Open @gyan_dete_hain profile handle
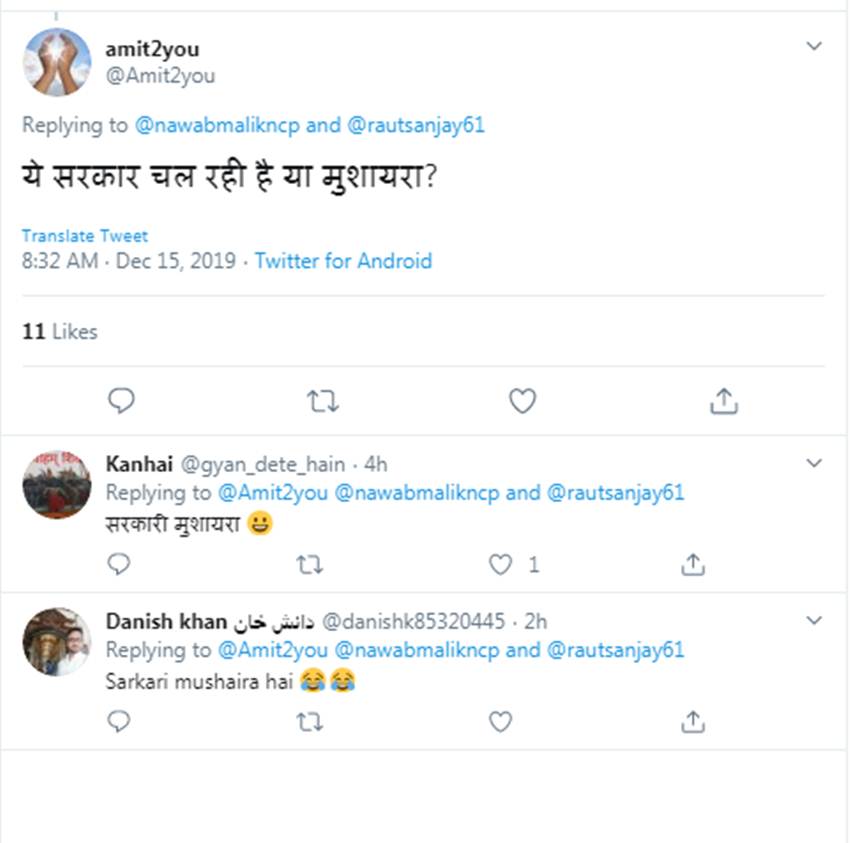The image size is (850, 843). [x=263, y=464]
